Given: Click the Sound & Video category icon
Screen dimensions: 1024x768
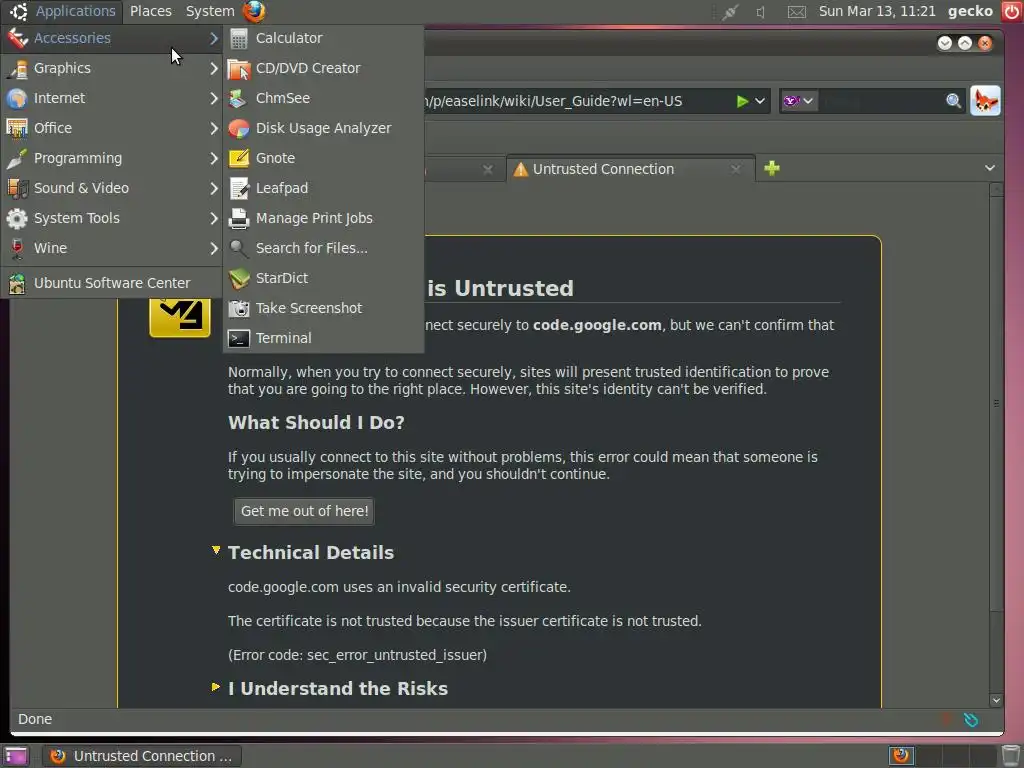Looking at the screenshot, I should 17,188.
